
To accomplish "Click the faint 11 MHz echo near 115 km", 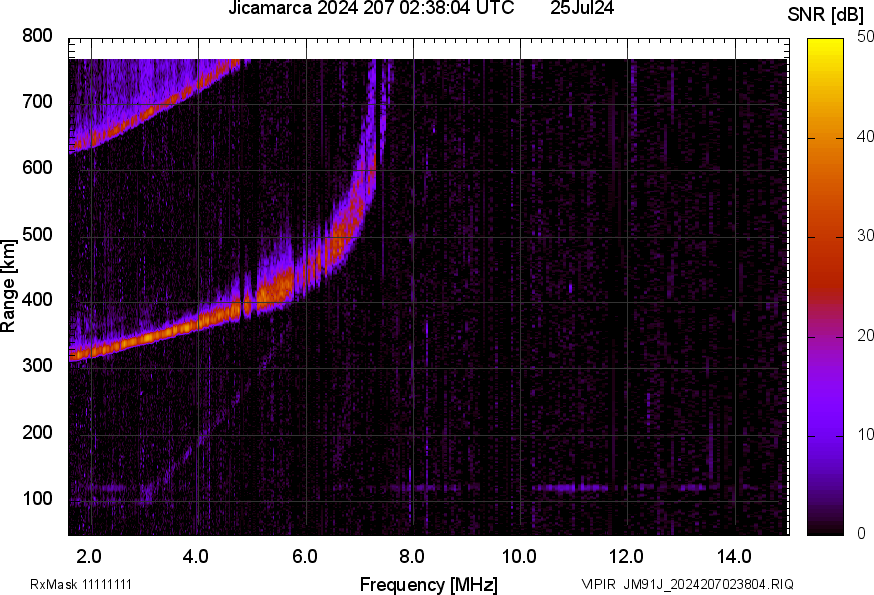I will click(x=570, y=488).
